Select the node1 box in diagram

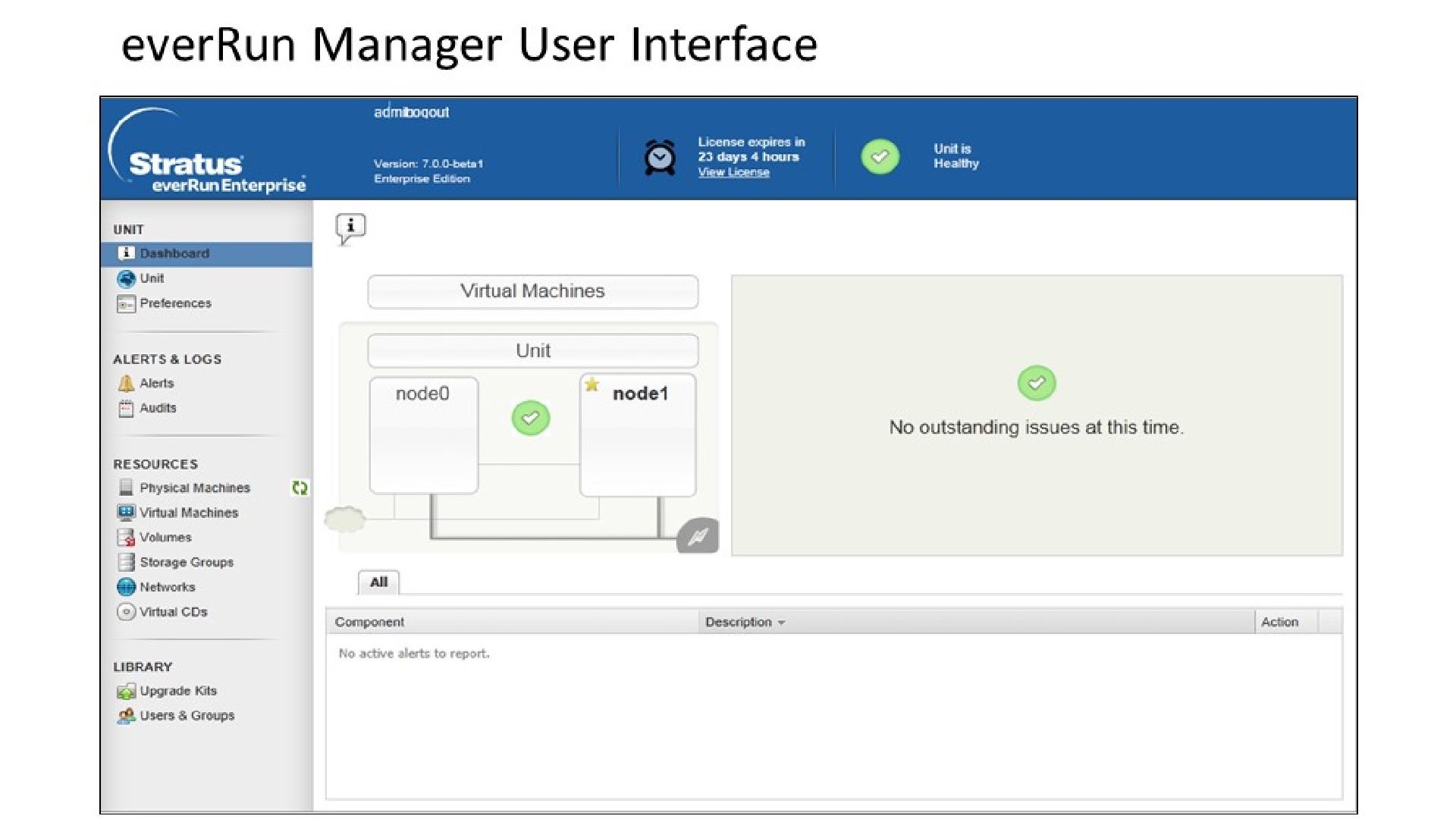[x=638, y=435]
